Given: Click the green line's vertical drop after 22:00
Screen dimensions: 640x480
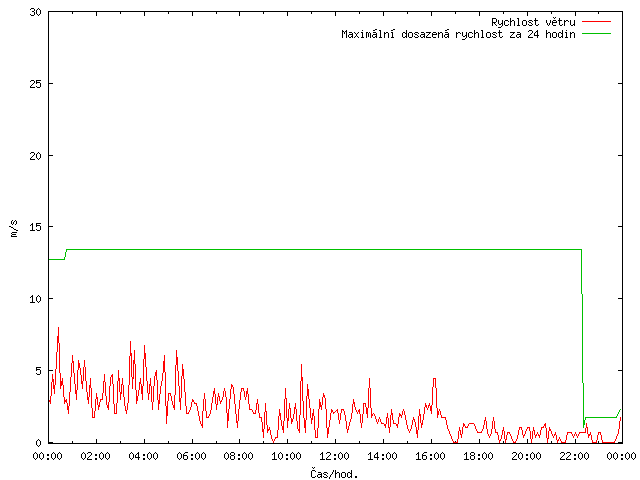Looking at the screenshot, I should click(x=582, y=339).
